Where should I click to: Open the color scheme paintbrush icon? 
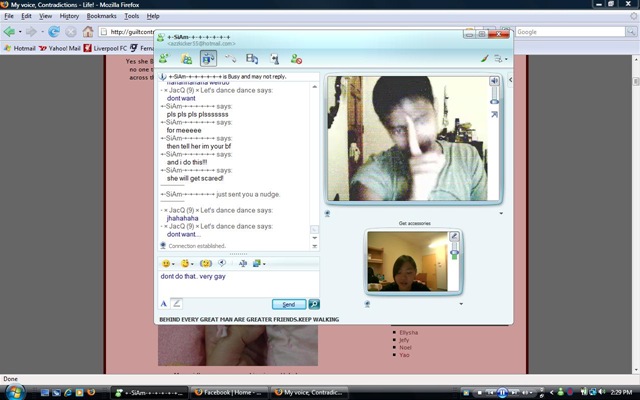coord(484,59)
